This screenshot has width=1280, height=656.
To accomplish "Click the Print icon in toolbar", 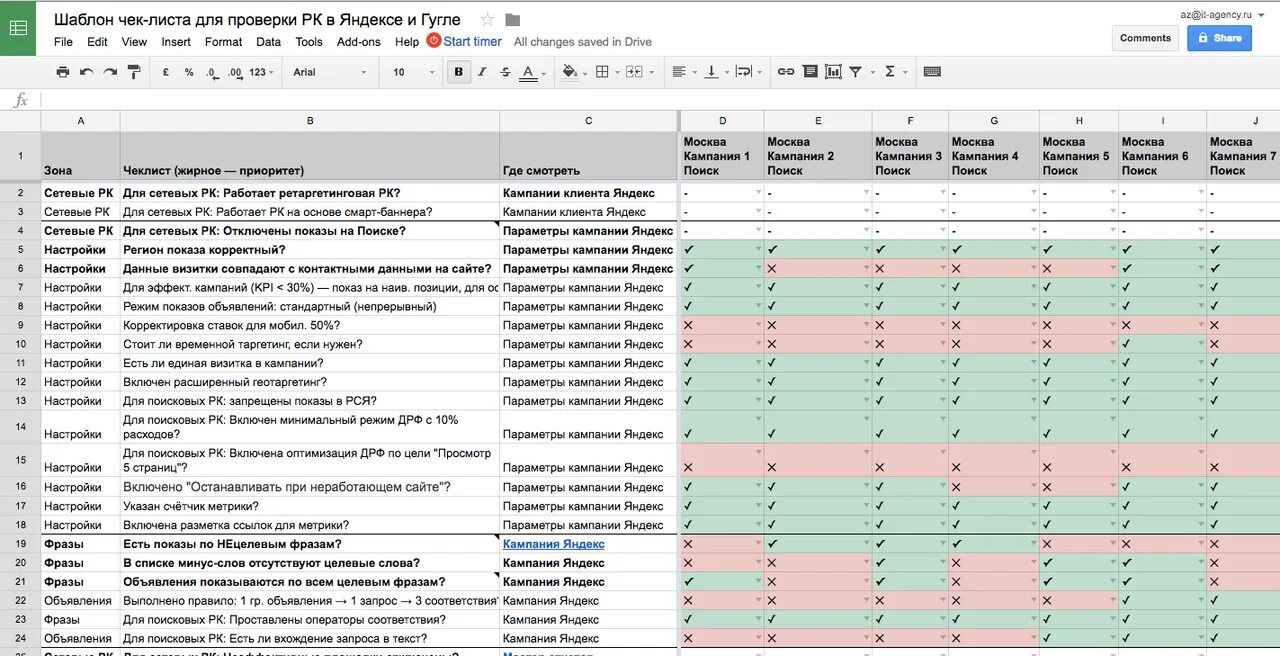I will pos(63,72).
